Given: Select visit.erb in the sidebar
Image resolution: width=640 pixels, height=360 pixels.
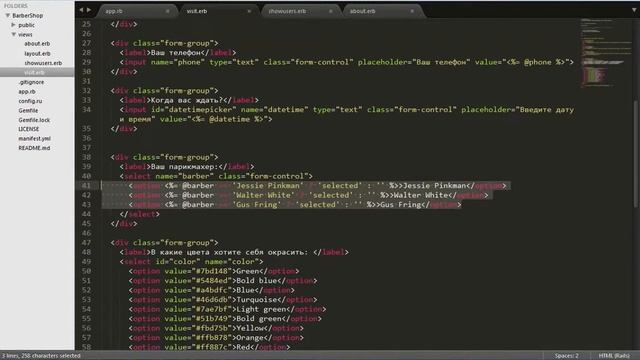Looking at the screenshot, I should point(34,73).
